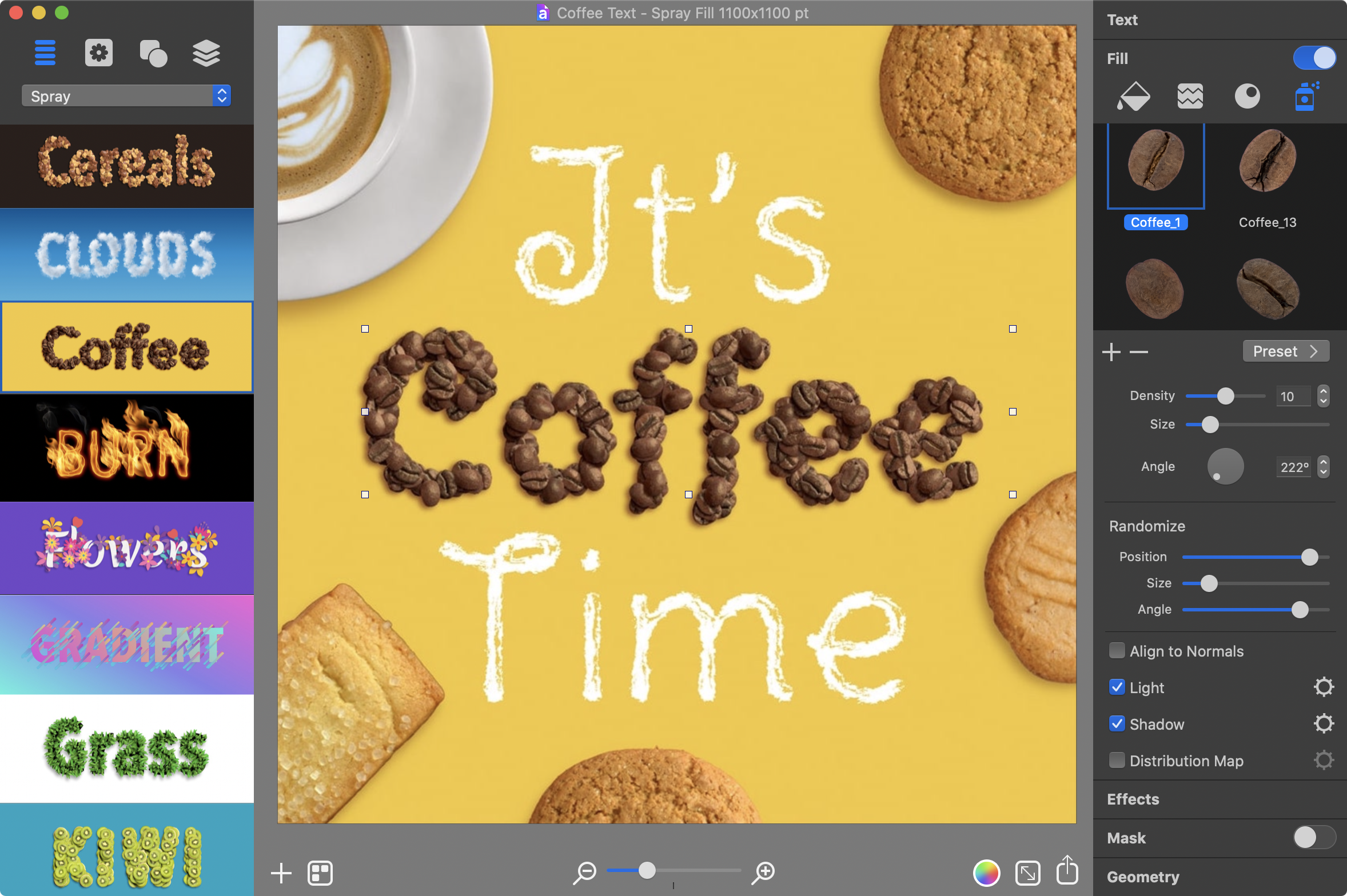Adjust the Density slider

[x=1225, y=395]
